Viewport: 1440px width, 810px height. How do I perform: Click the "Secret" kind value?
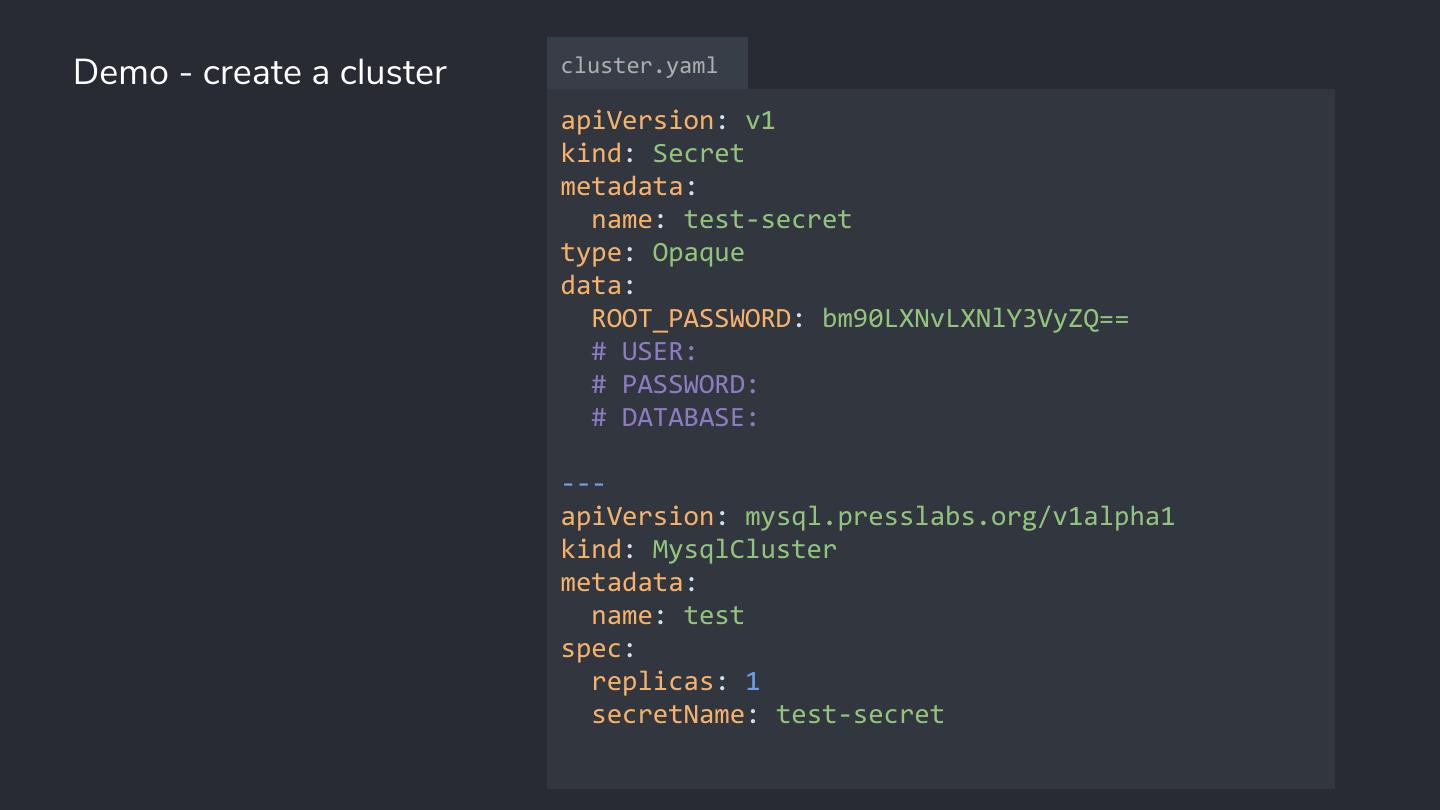pyautogui.click(x=698, y=154)
